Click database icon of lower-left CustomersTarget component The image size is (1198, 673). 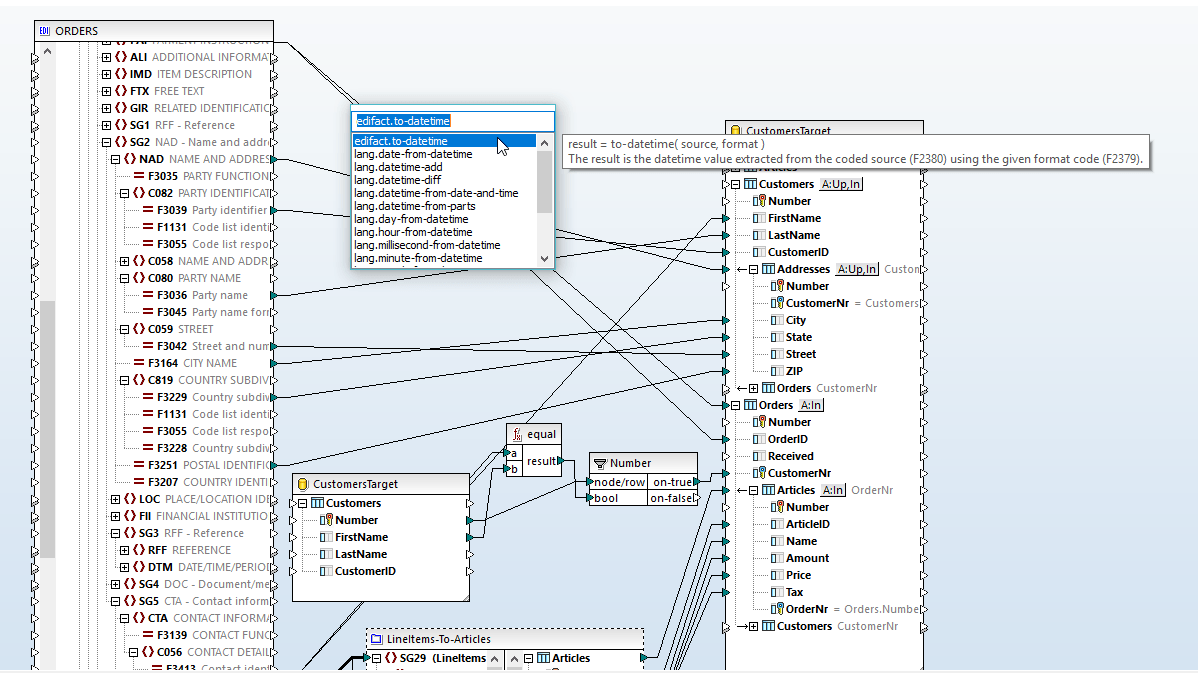[302, 484]
